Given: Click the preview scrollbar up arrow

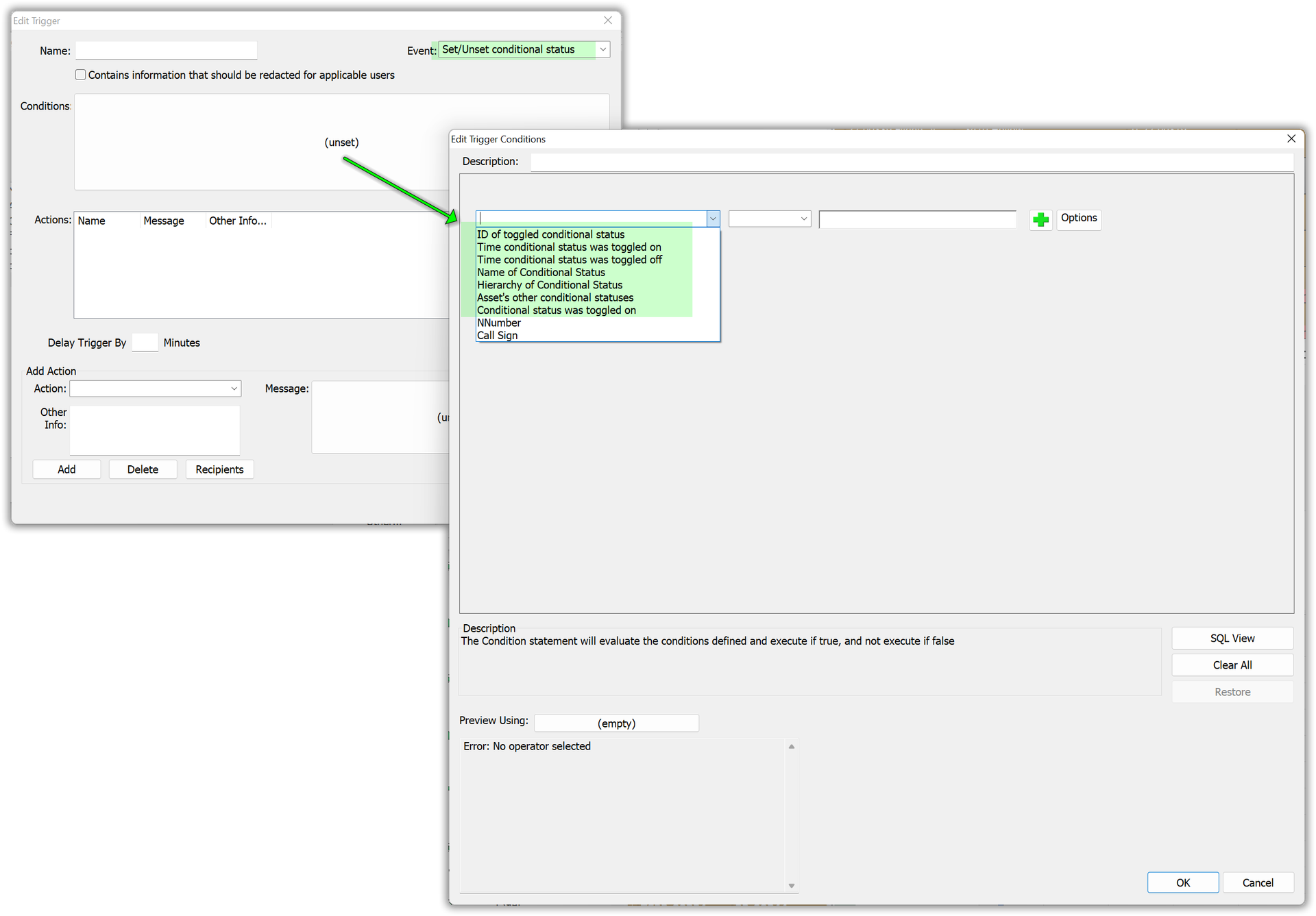Looking at the screenshot, I should click(791, 747).
